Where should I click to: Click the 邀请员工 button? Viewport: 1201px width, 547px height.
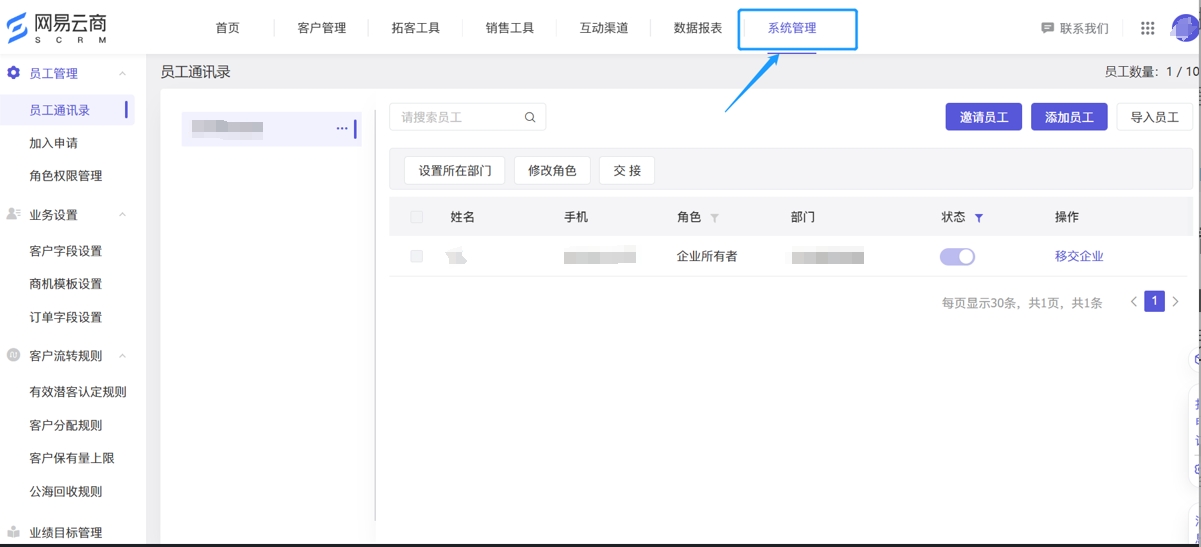(x=983, y=117)
